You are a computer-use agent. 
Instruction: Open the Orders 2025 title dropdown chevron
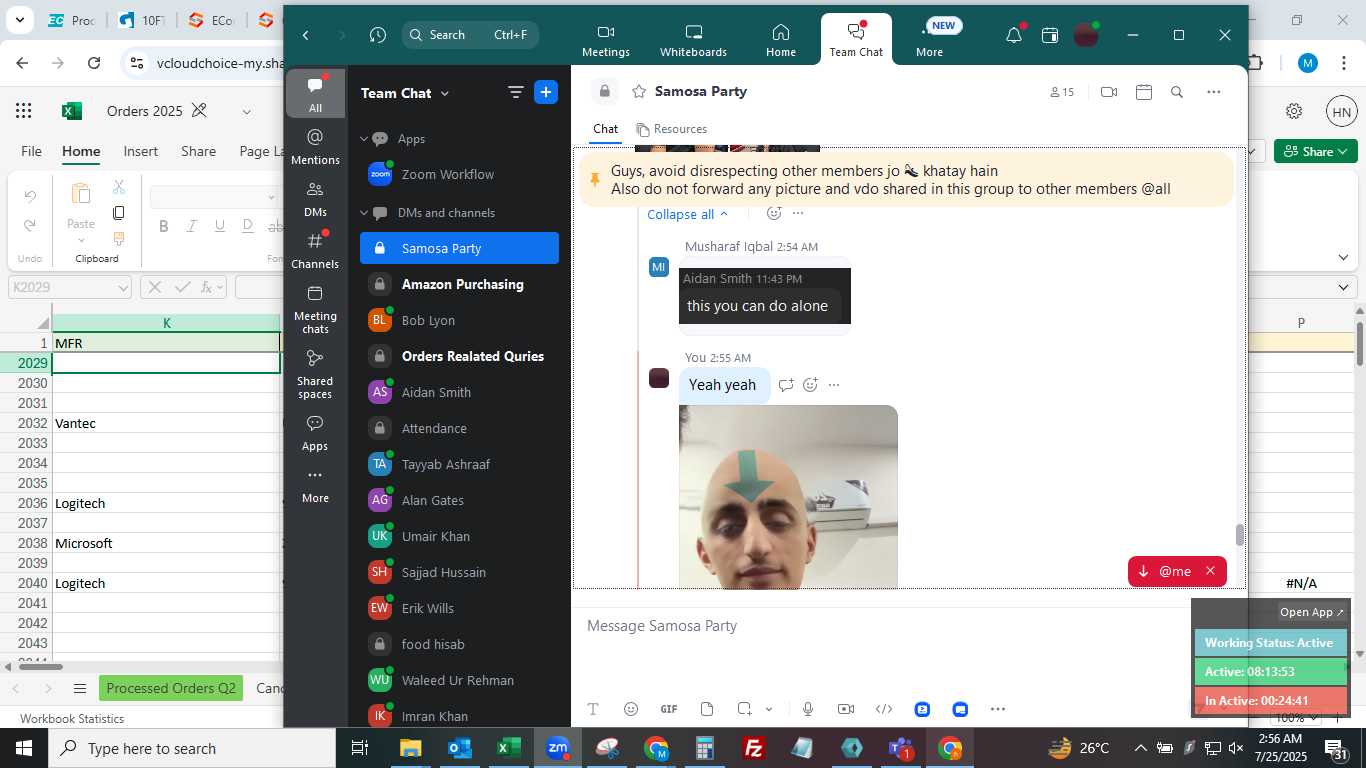click(246, 111)
